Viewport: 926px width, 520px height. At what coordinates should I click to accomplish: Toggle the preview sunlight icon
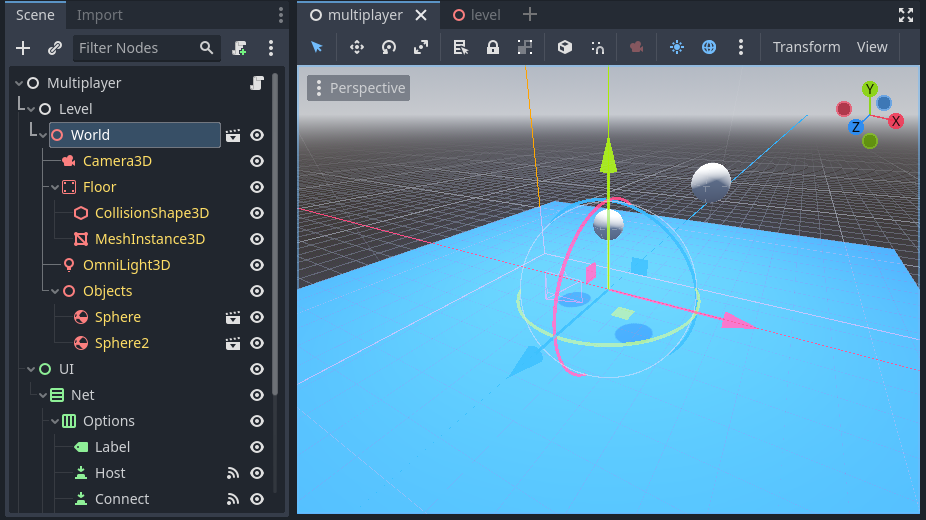pyautogui.click(x=677, y=47)
